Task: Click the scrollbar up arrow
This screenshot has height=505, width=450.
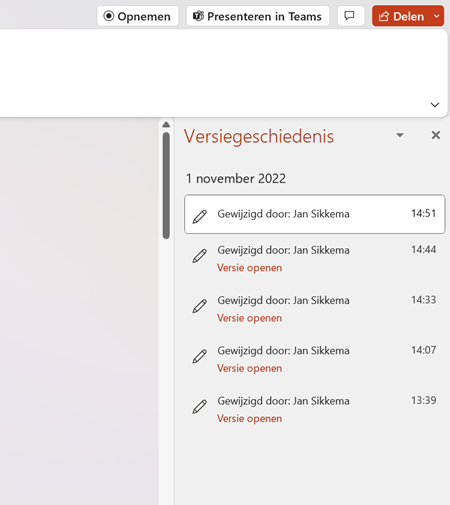Action: [x=166, y=125]
